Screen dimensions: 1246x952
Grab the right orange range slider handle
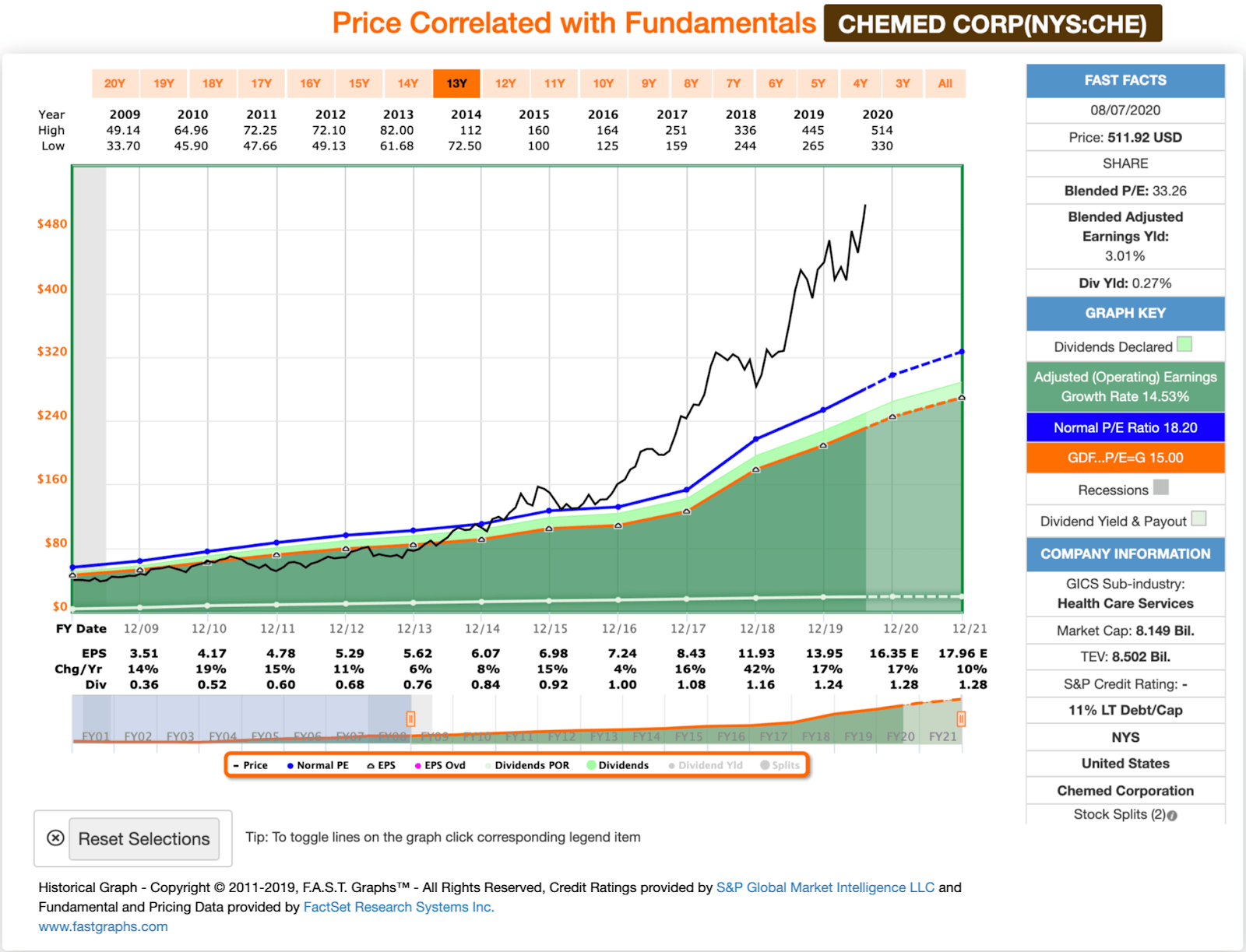point(961,719)
